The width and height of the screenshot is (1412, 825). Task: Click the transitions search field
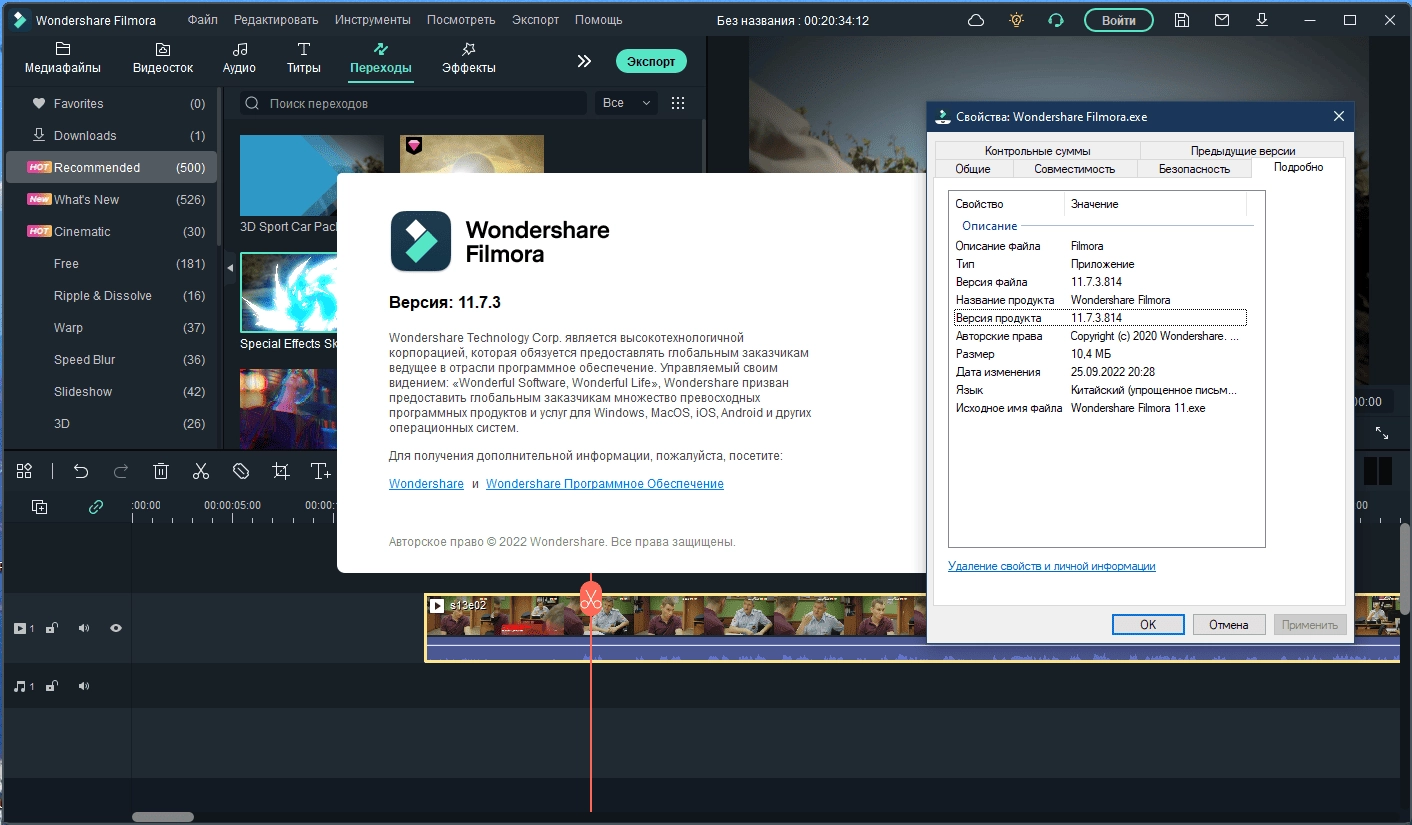pos(412,103)
